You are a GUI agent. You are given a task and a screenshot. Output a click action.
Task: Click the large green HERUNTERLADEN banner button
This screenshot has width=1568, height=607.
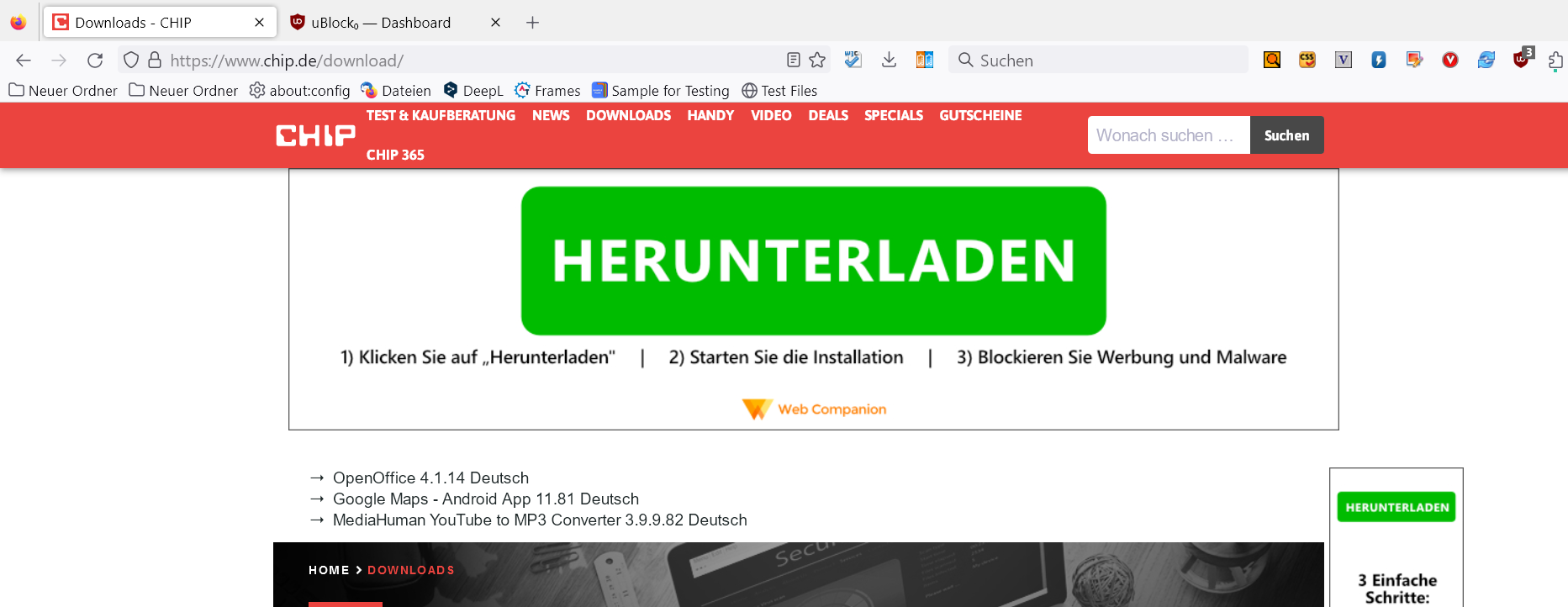point(813,261)
